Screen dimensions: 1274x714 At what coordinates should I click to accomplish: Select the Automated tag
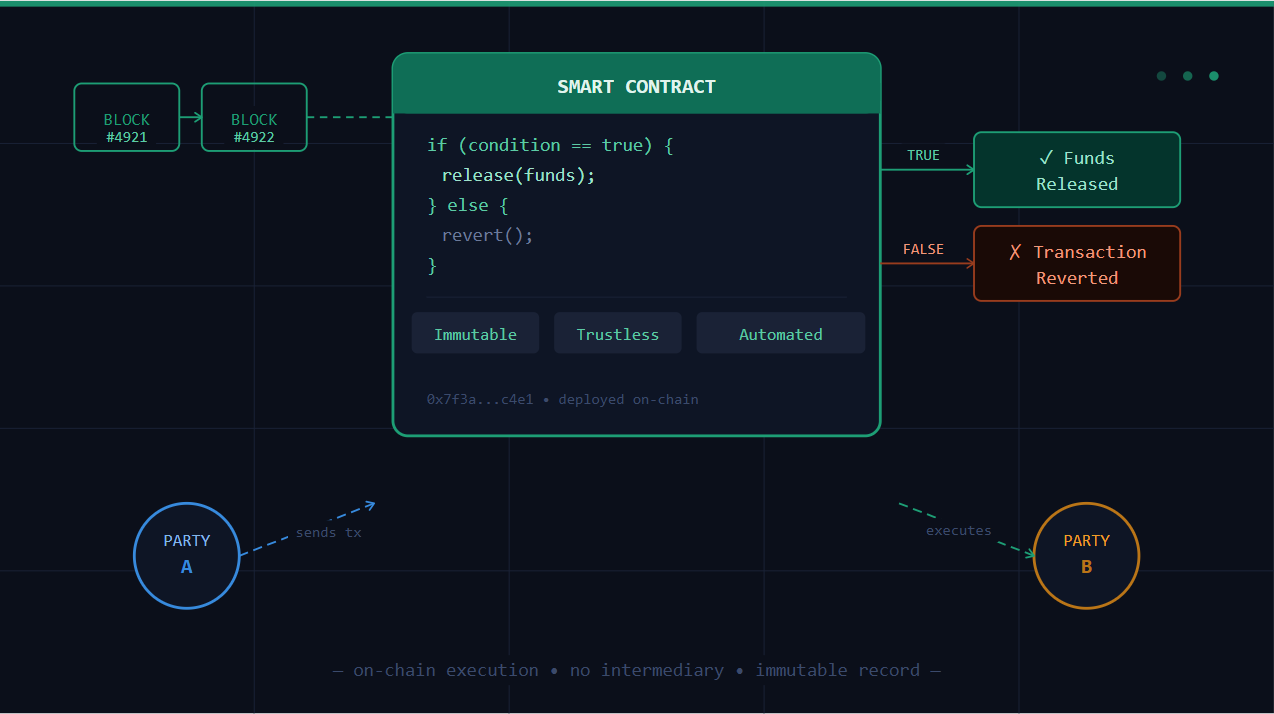(x=781, y=333)
